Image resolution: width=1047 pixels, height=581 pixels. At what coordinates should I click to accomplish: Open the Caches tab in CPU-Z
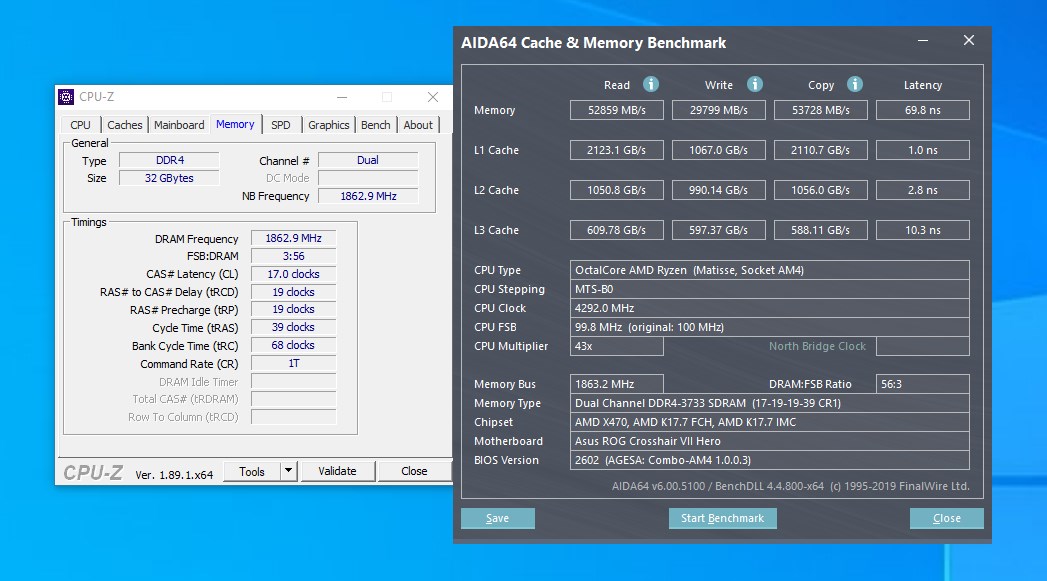[124, 125]
